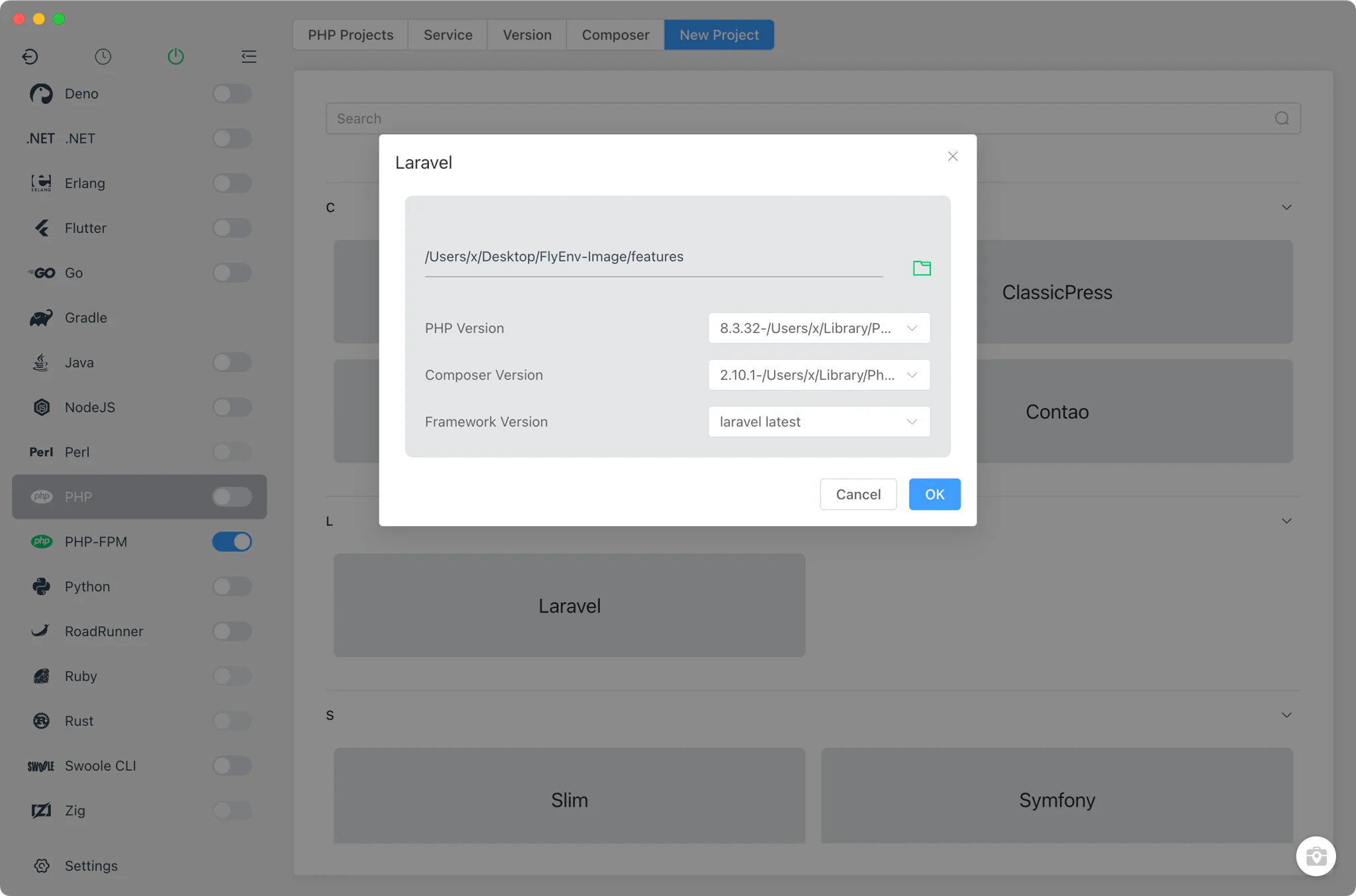This screenshot has width=1356, height=896.
Task: Click the Search input field
Action: point(813,118)
